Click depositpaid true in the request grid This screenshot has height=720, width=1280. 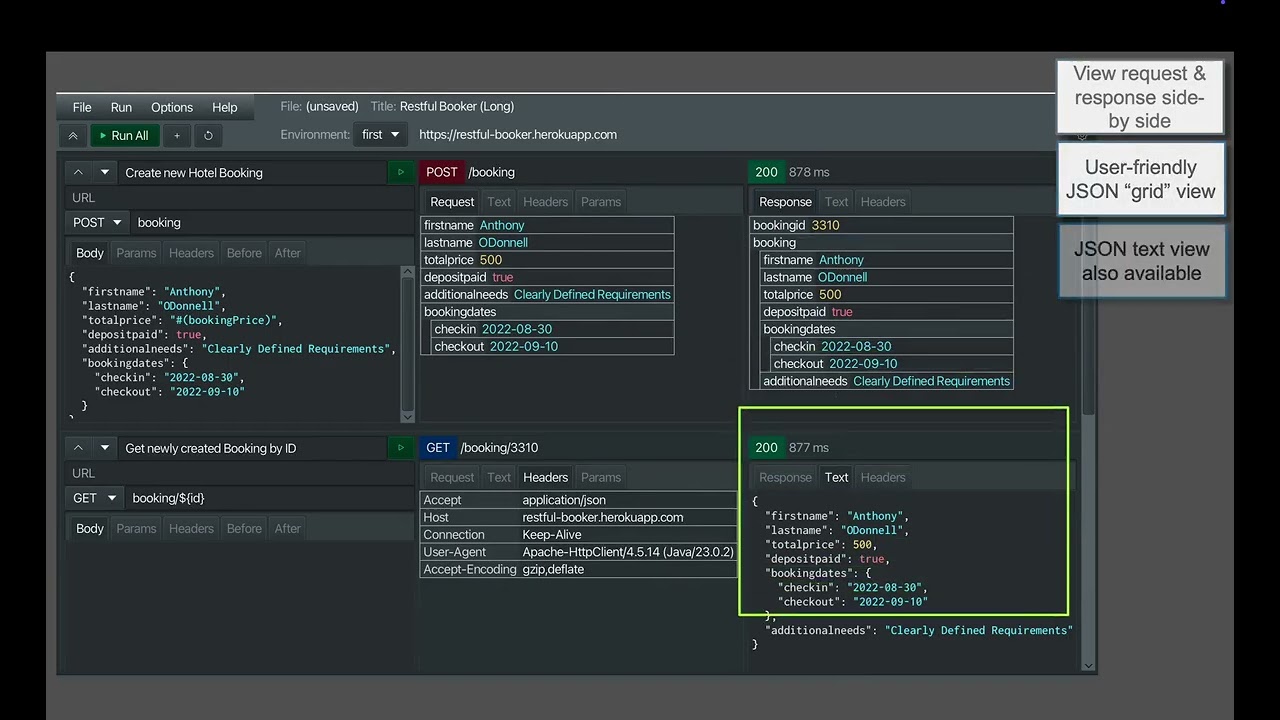point(547,277)
